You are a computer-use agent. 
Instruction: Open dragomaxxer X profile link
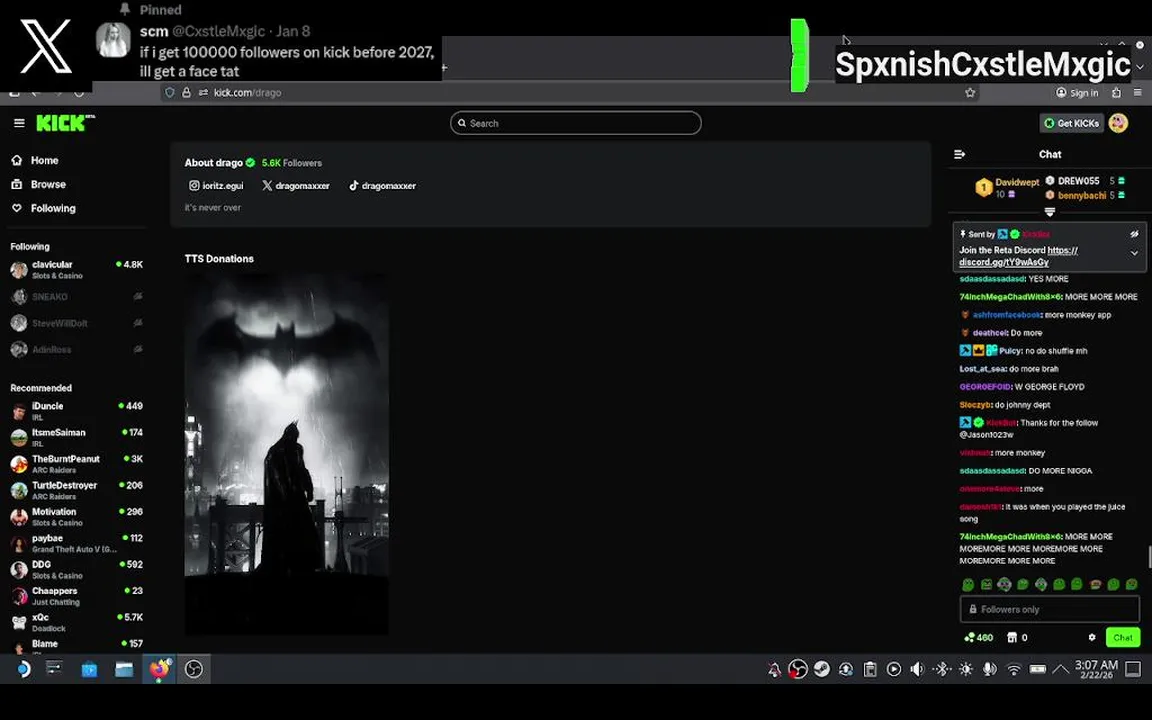click(x=296, y=186)
